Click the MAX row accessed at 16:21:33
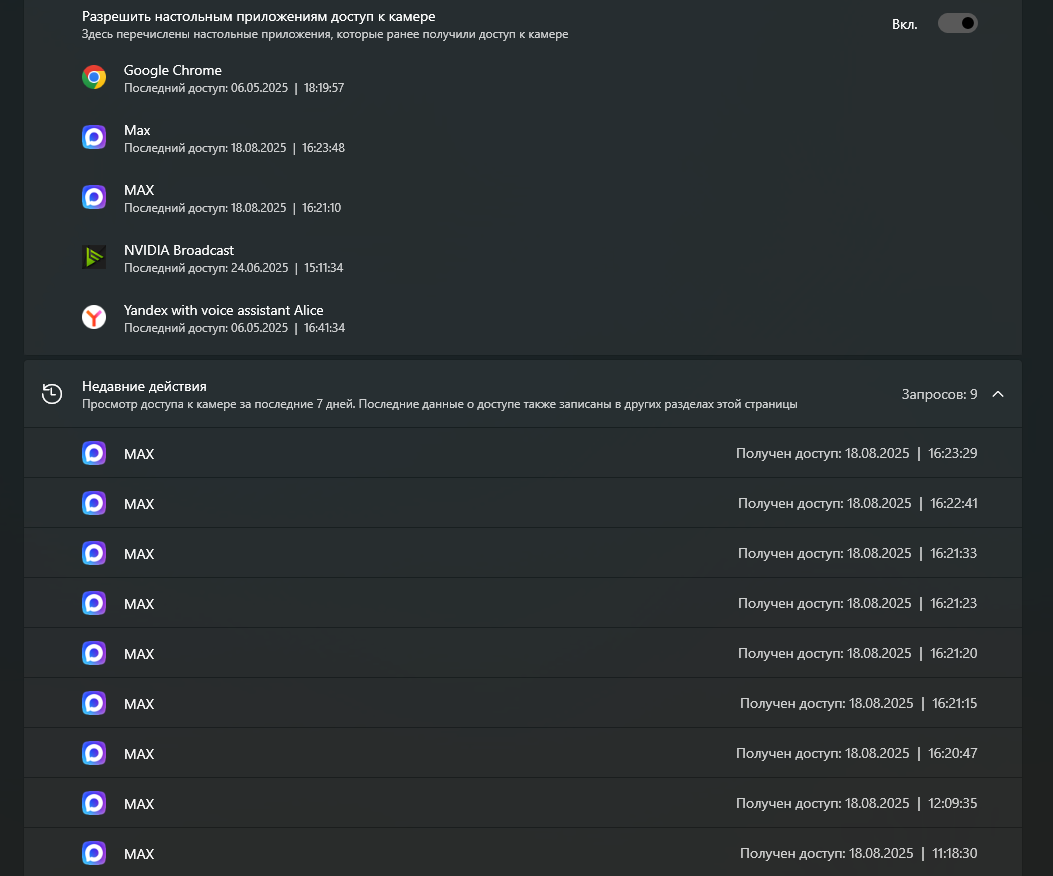The height and width of the screenshot is (876, 1053). [x=522, y=553]
